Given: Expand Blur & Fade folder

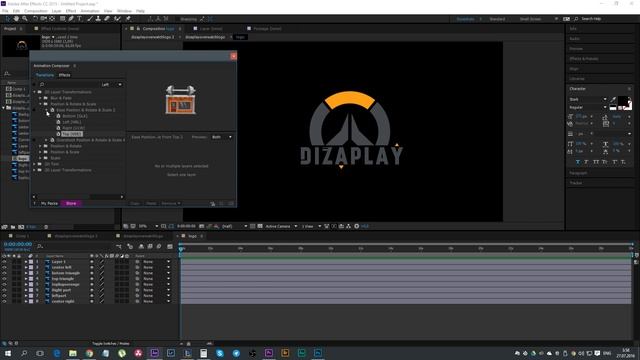Looking at the screenshot, I should (40, 98).
